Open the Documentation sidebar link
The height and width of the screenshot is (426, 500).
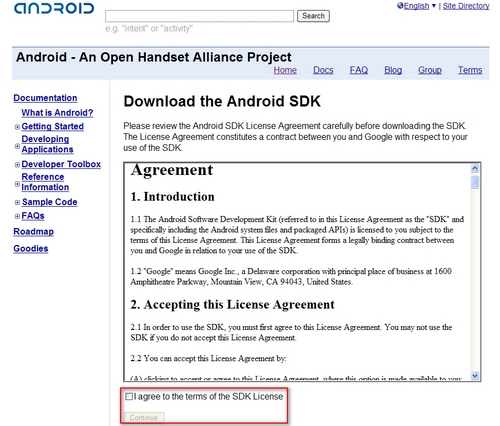click(45, 98)
